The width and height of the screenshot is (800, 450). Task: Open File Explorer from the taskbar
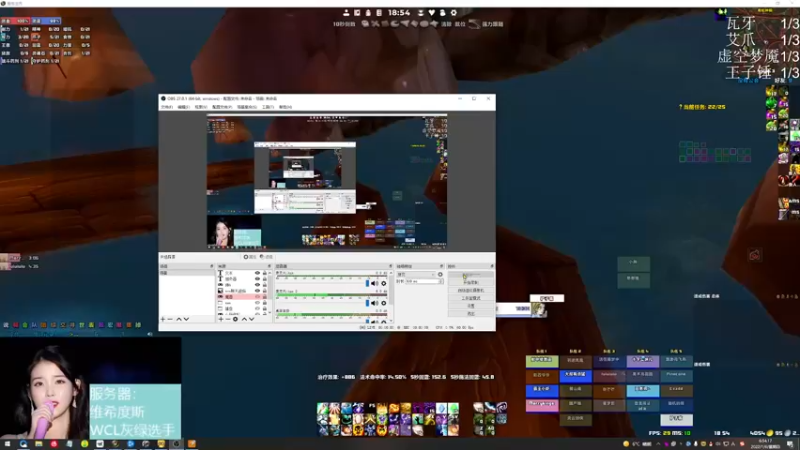point(38,444)
